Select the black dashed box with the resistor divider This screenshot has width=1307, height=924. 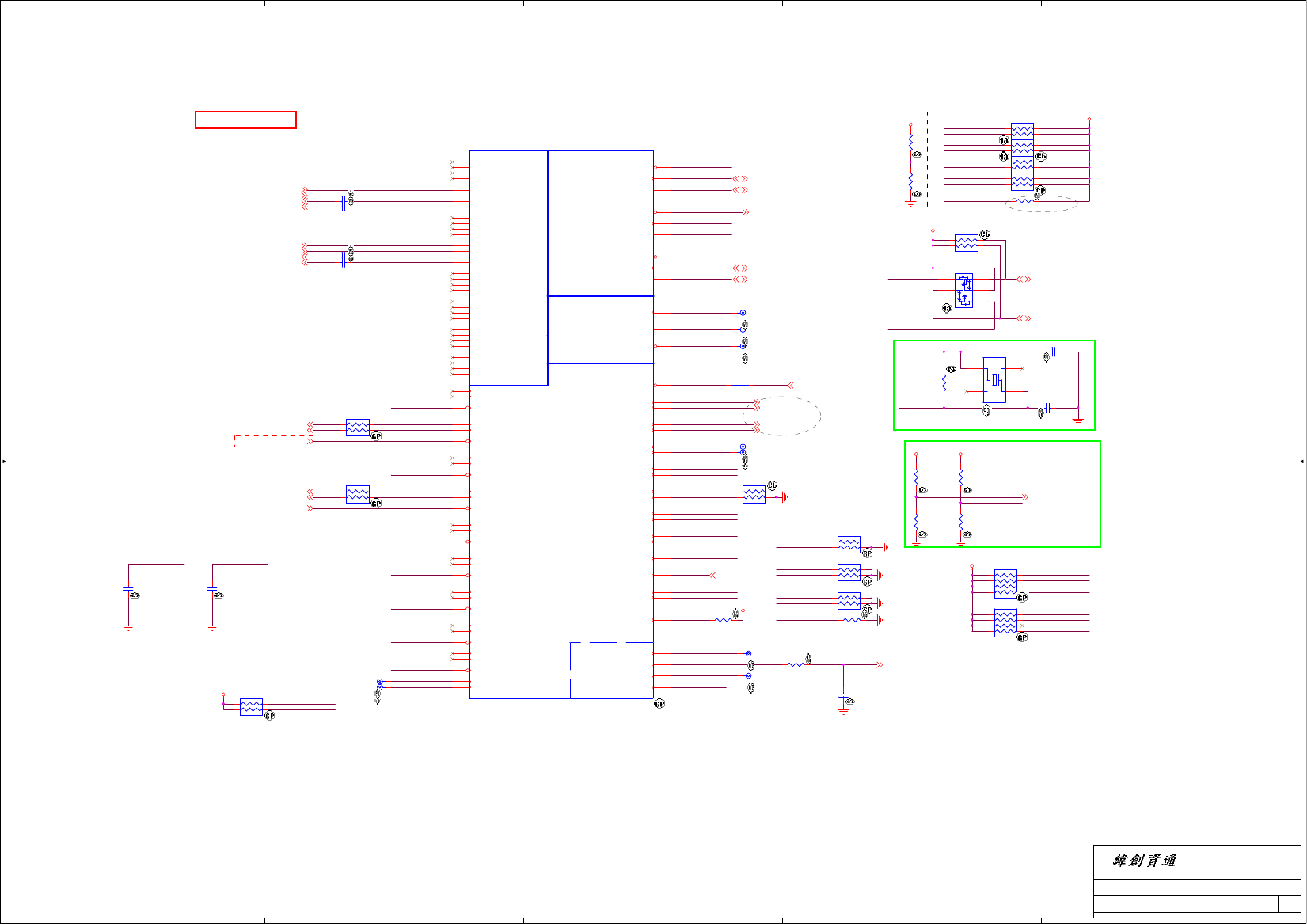click(888, 160)
